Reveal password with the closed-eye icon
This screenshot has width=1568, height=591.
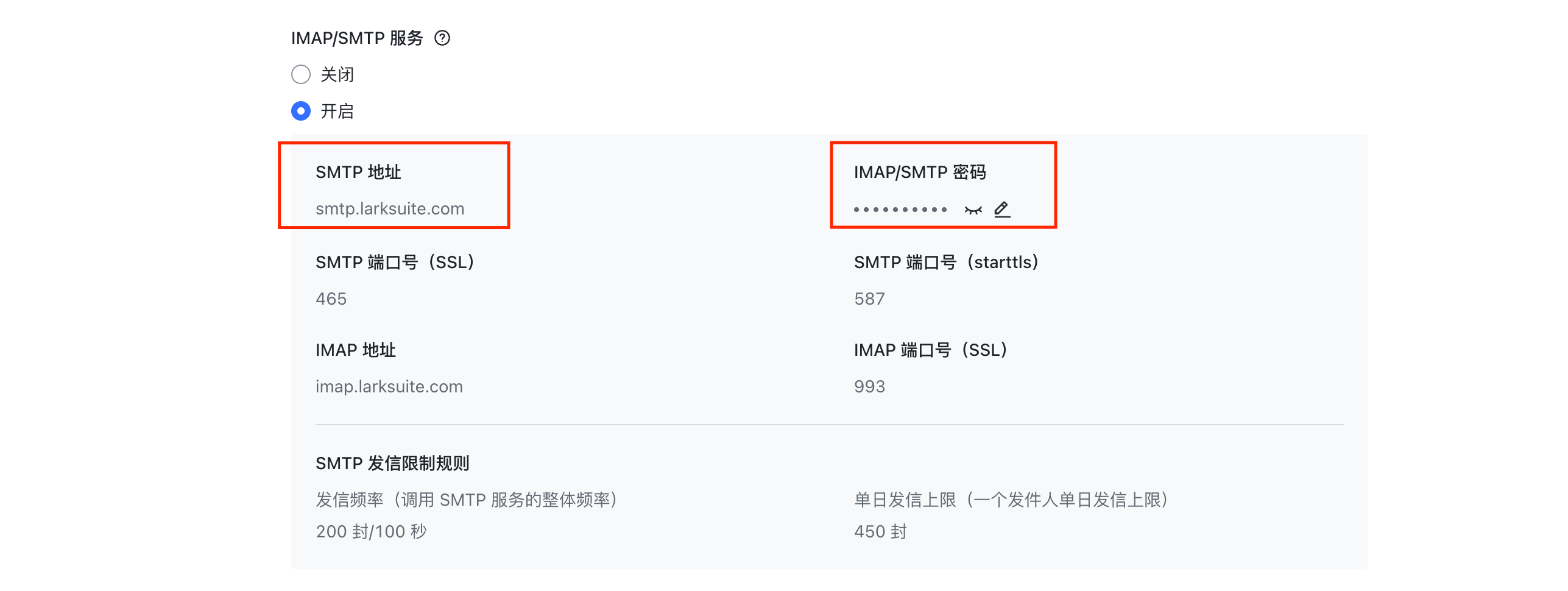point(973,210)
